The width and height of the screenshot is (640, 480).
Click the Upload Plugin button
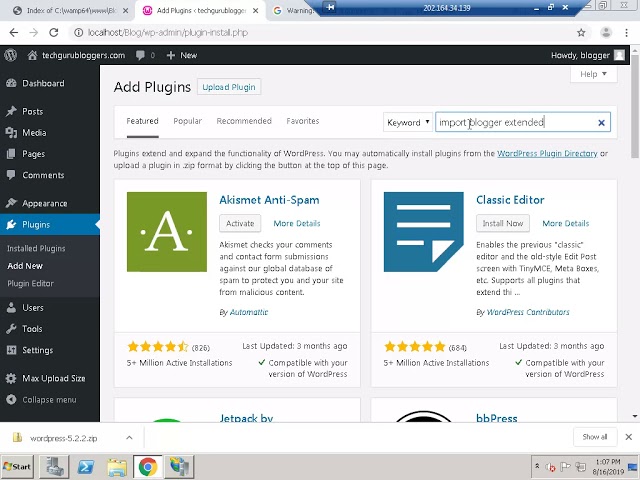(x=229, y=87)
